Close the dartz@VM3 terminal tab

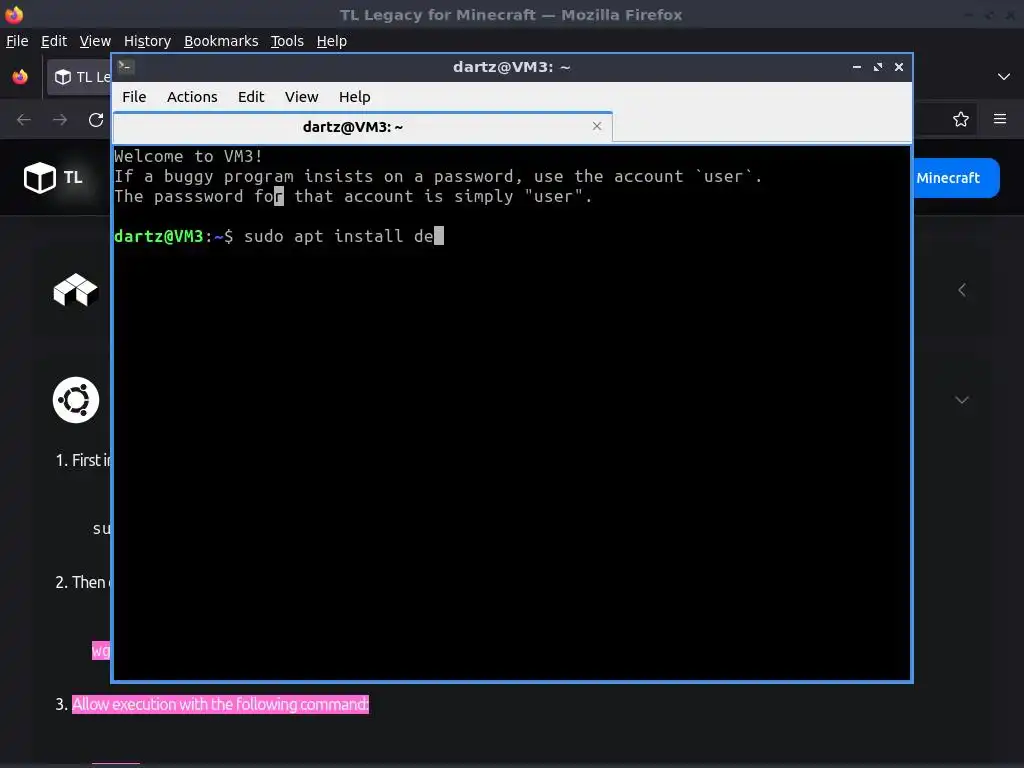click(596, 126)
